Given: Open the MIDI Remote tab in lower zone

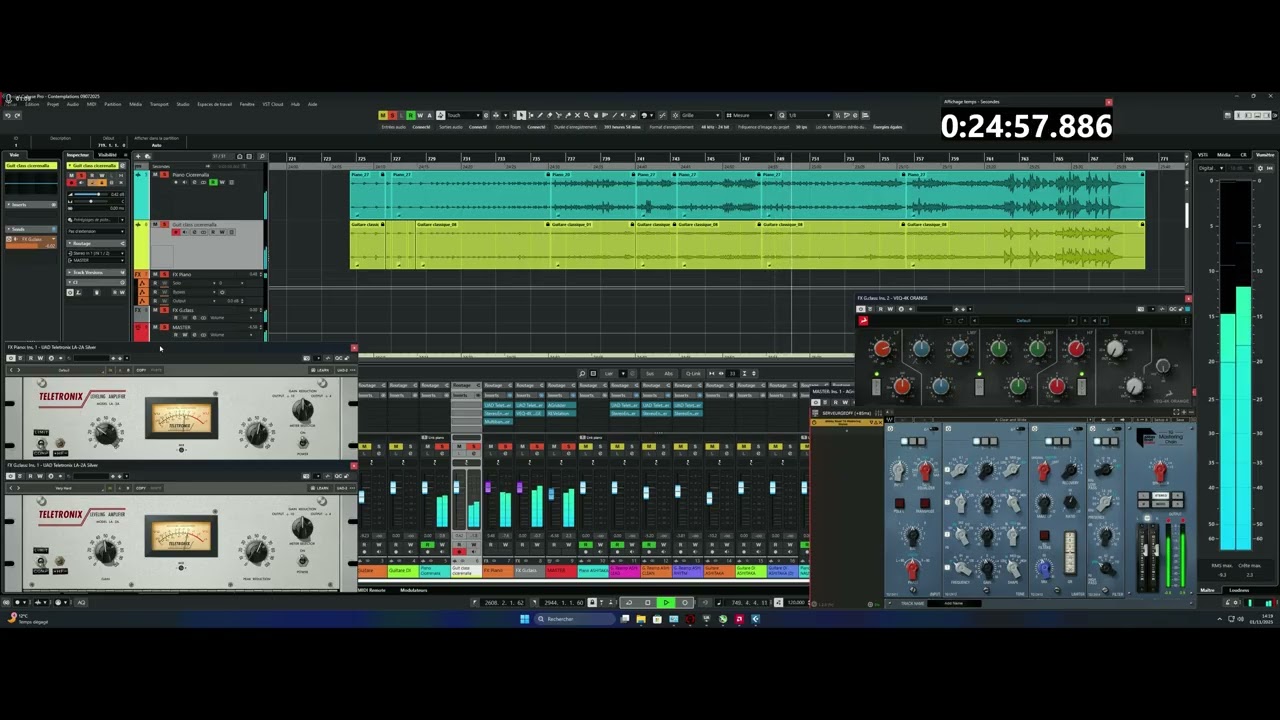Looking at the screenshot, I should tap(371, 590).
